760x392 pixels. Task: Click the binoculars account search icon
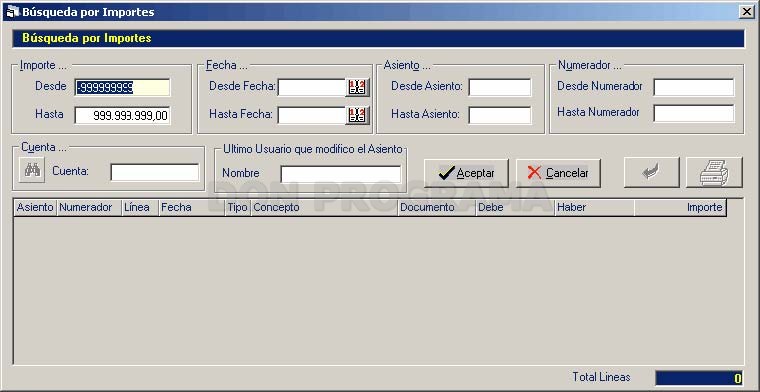pyautogui.click(x=32, y=170)
